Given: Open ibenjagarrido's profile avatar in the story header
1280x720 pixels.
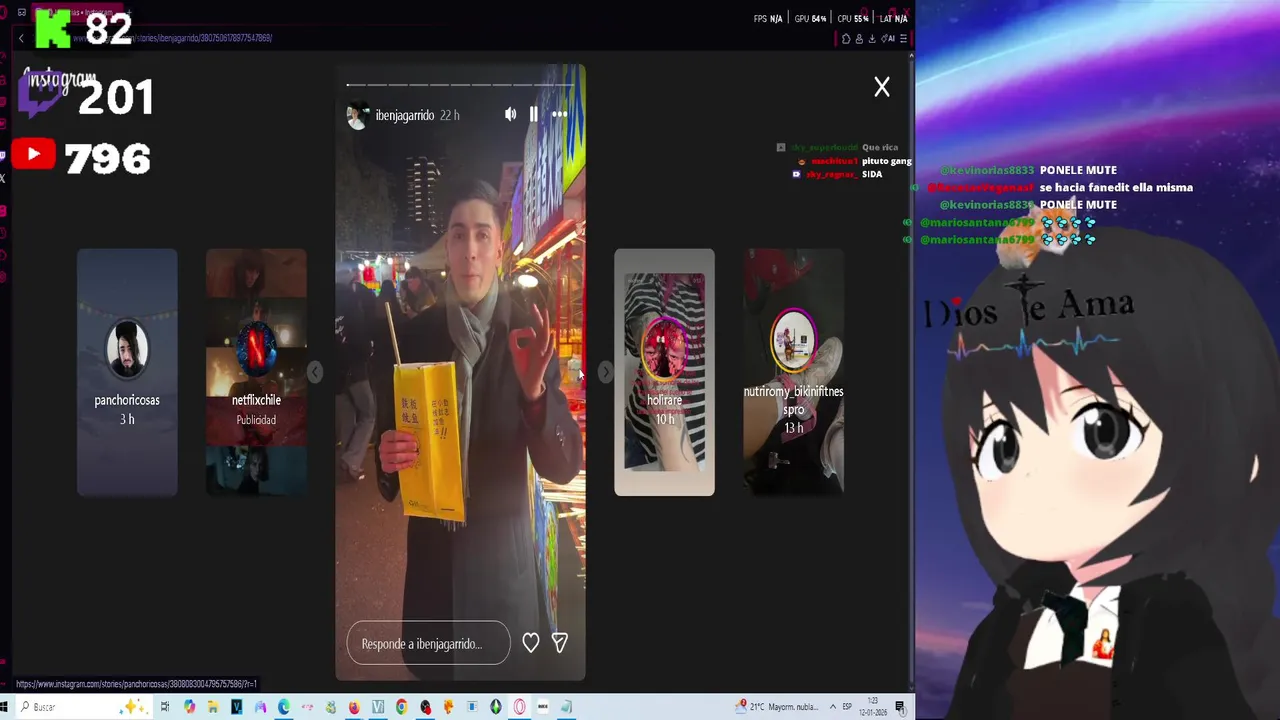Looking at the screenshot, I should click(357, 115).
